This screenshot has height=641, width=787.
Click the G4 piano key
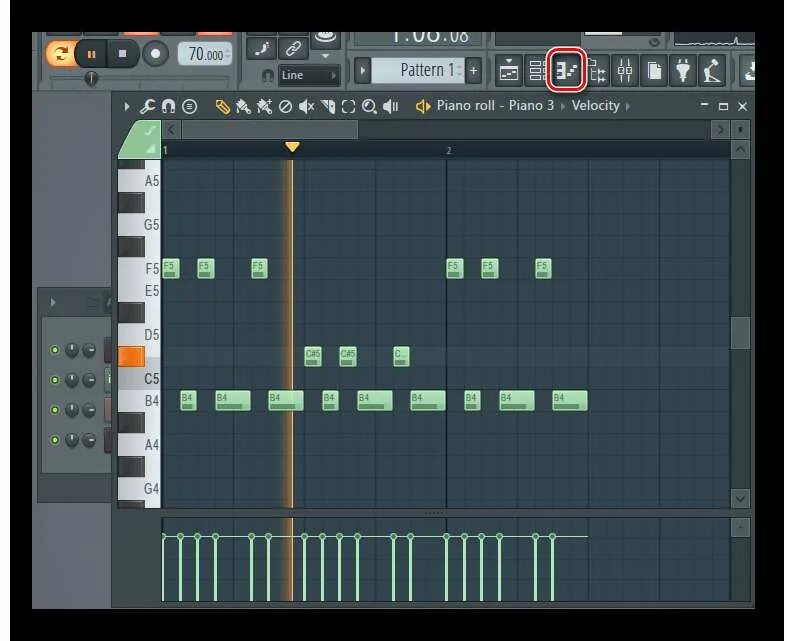tap(140, 489)
